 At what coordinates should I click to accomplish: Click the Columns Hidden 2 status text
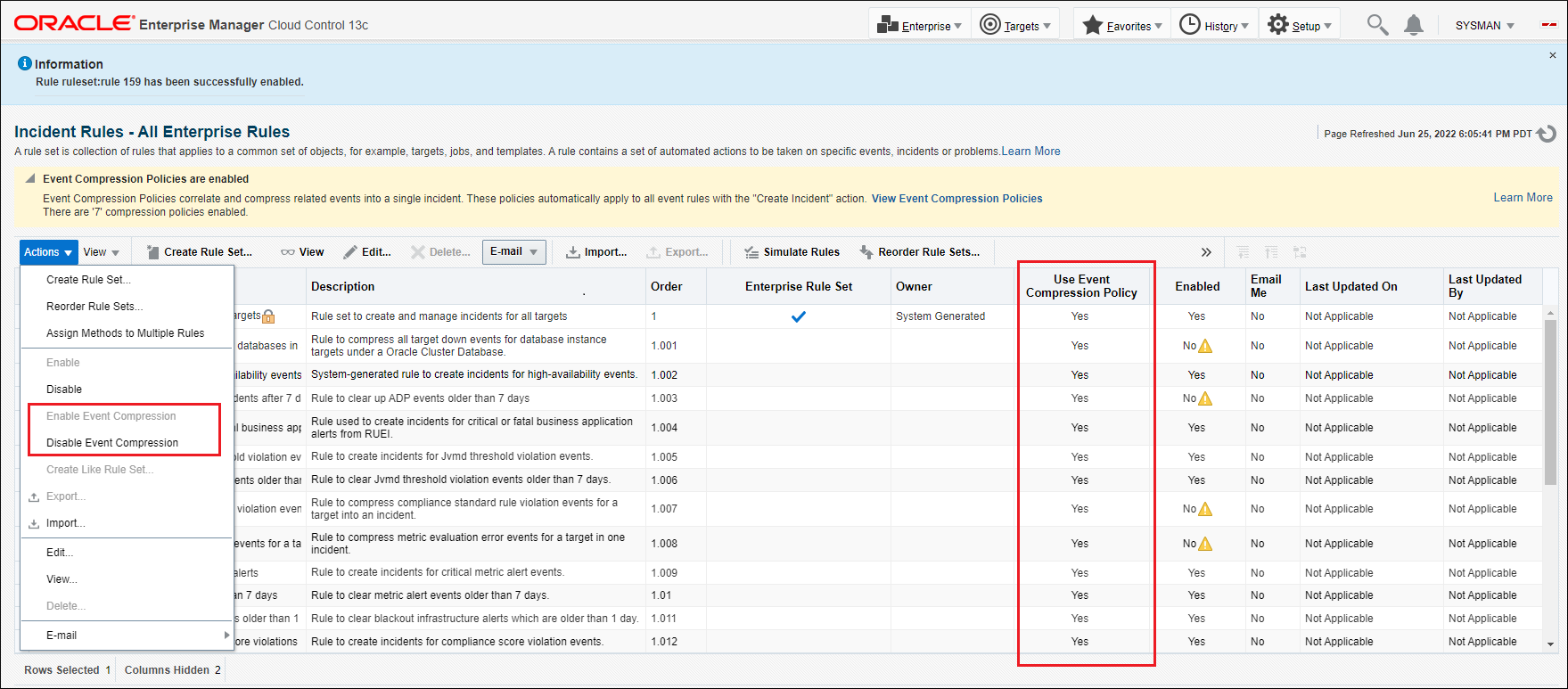[x=173, y=670]
